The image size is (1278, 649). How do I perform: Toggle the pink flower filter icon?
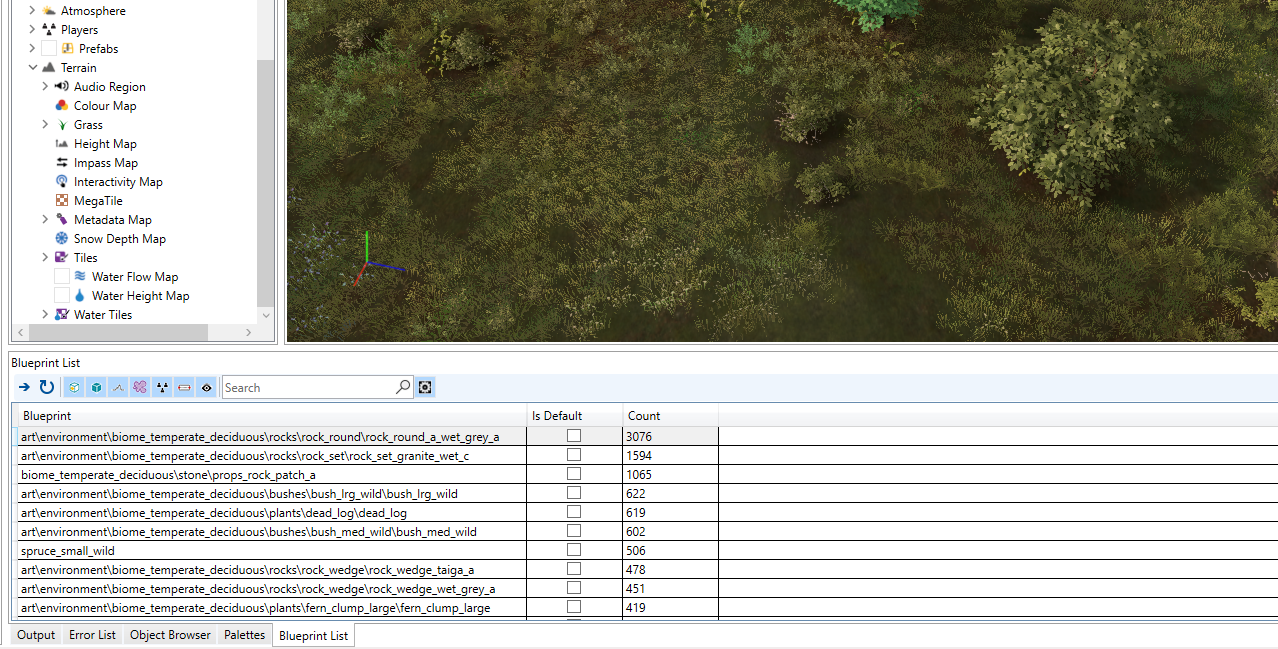coord(140,387)
